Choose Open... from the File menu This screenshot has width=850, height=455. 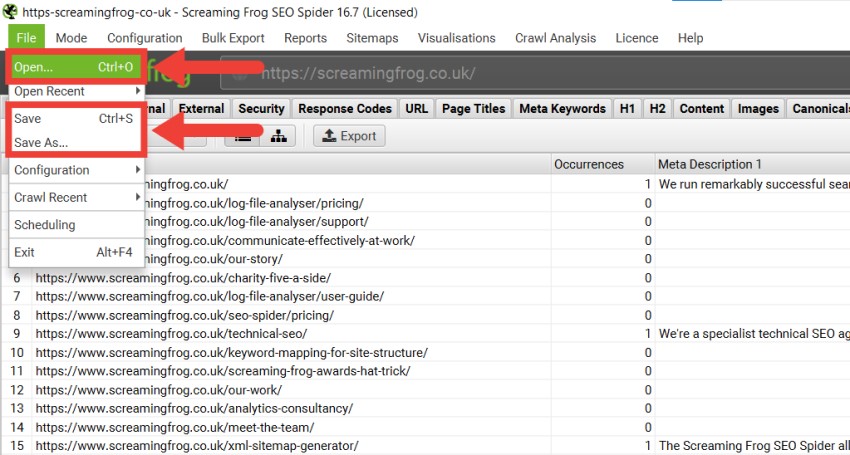point(76,67)
